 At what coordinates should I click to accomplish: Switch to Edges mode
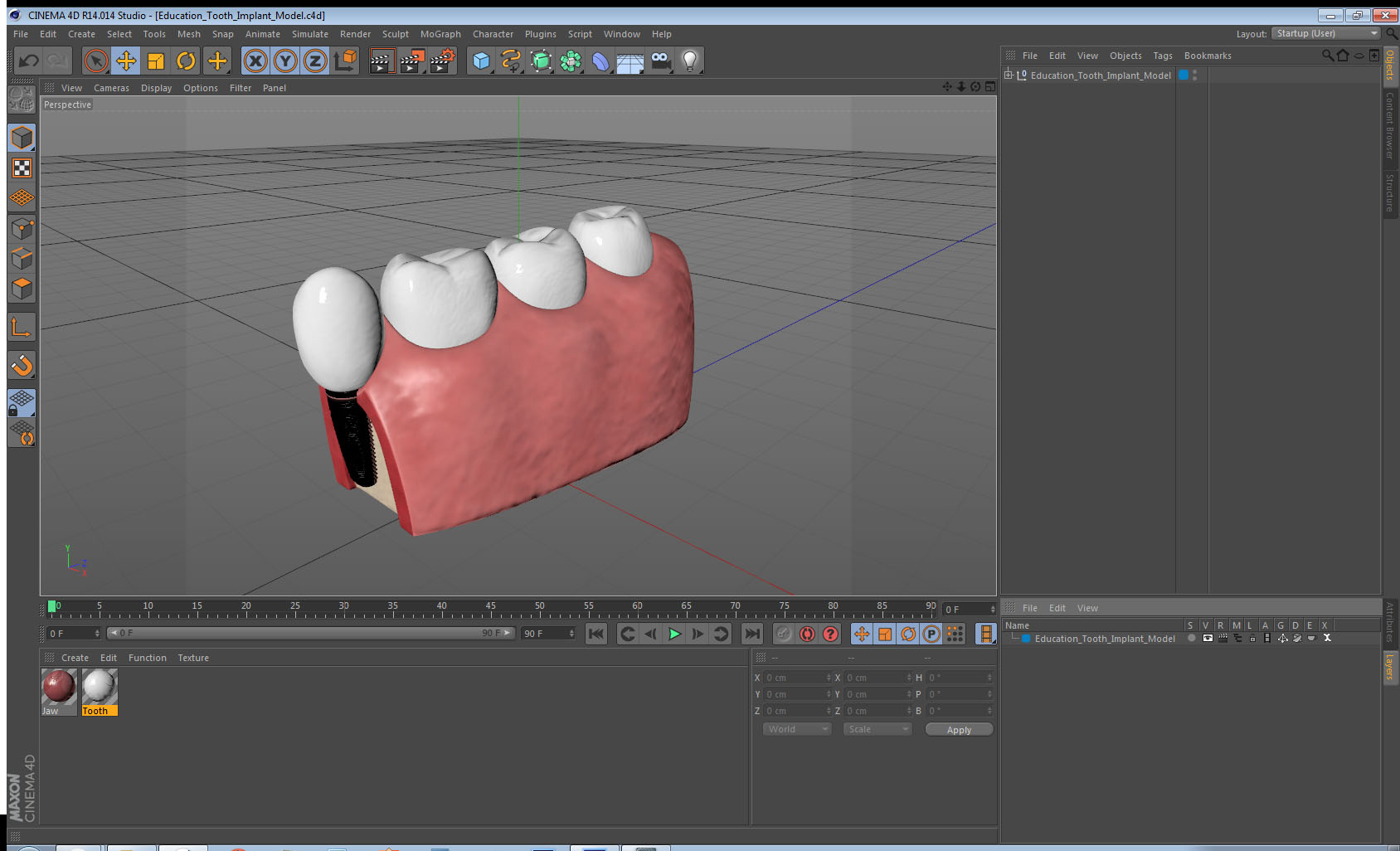point(22,258)
